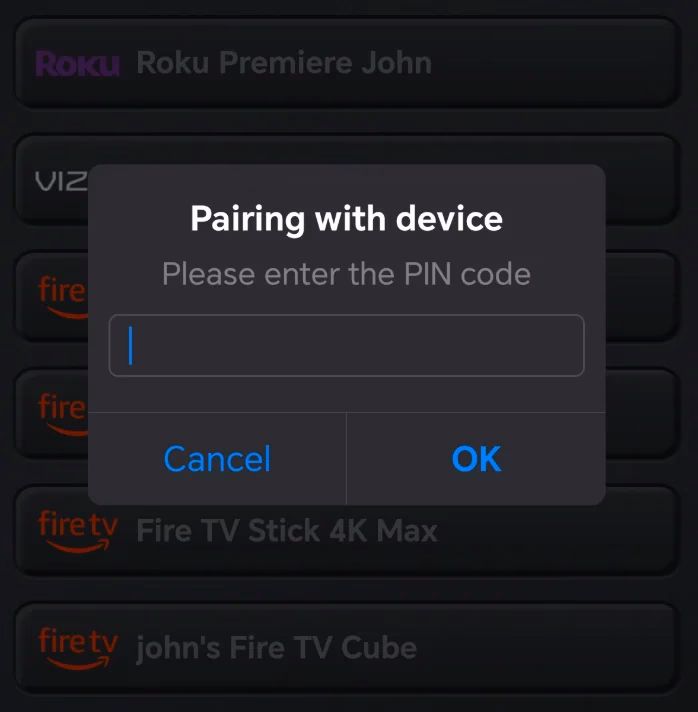The height and width of the screenshot is (712, 698).
Task: Click the Pairing with device title
Action: click(347, 219)
